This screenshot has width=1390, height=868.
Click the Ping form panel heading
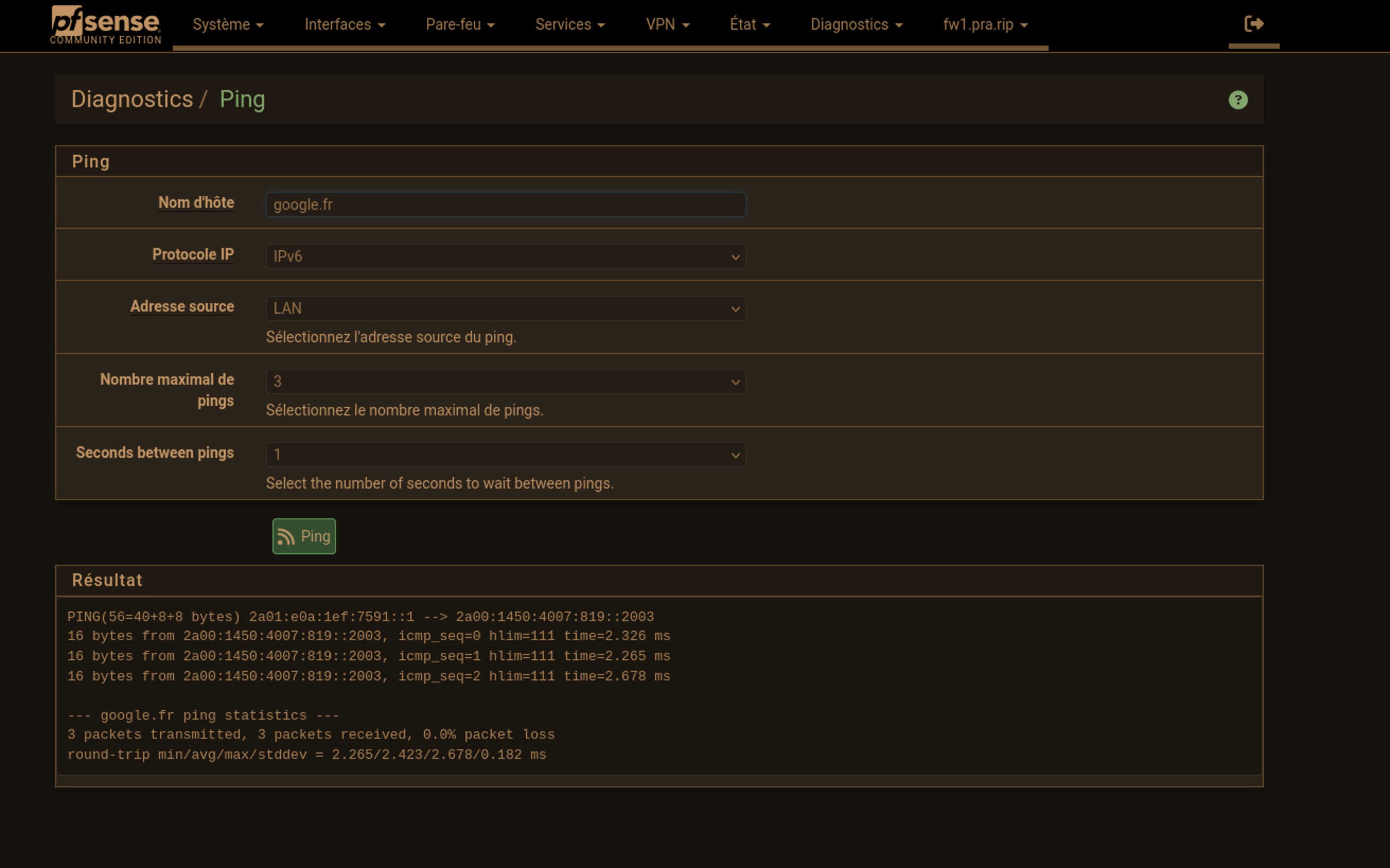click(91, 162)
